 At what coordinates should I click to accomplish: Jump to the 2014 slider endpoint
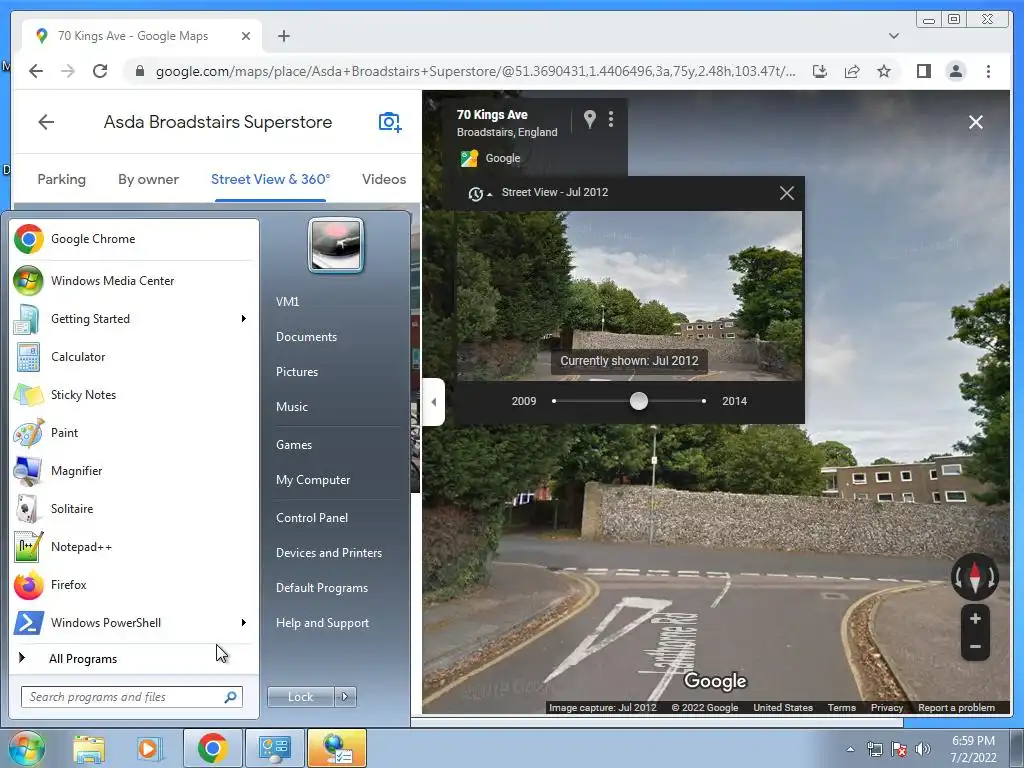tap(703, 401)
